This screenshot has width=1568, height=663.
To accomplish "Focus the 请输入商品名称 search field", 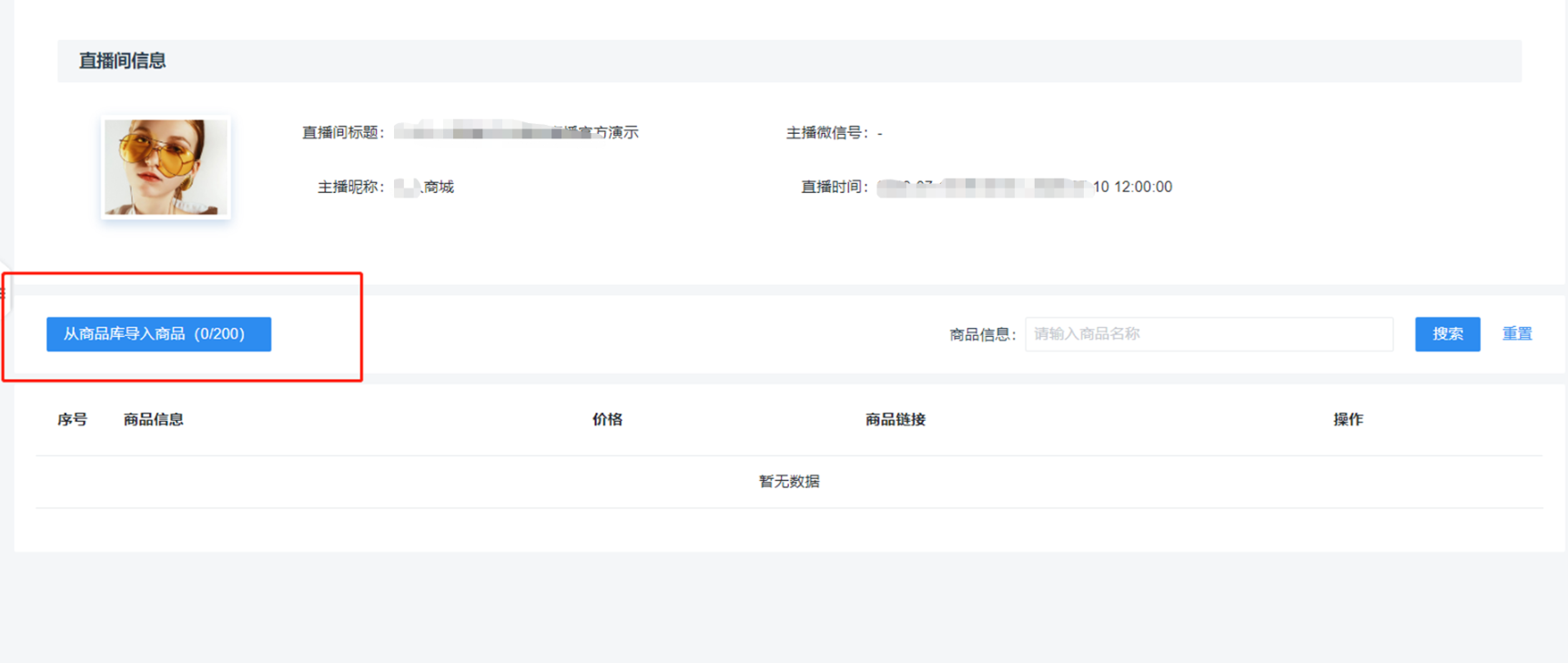I will click(1208, 334).
